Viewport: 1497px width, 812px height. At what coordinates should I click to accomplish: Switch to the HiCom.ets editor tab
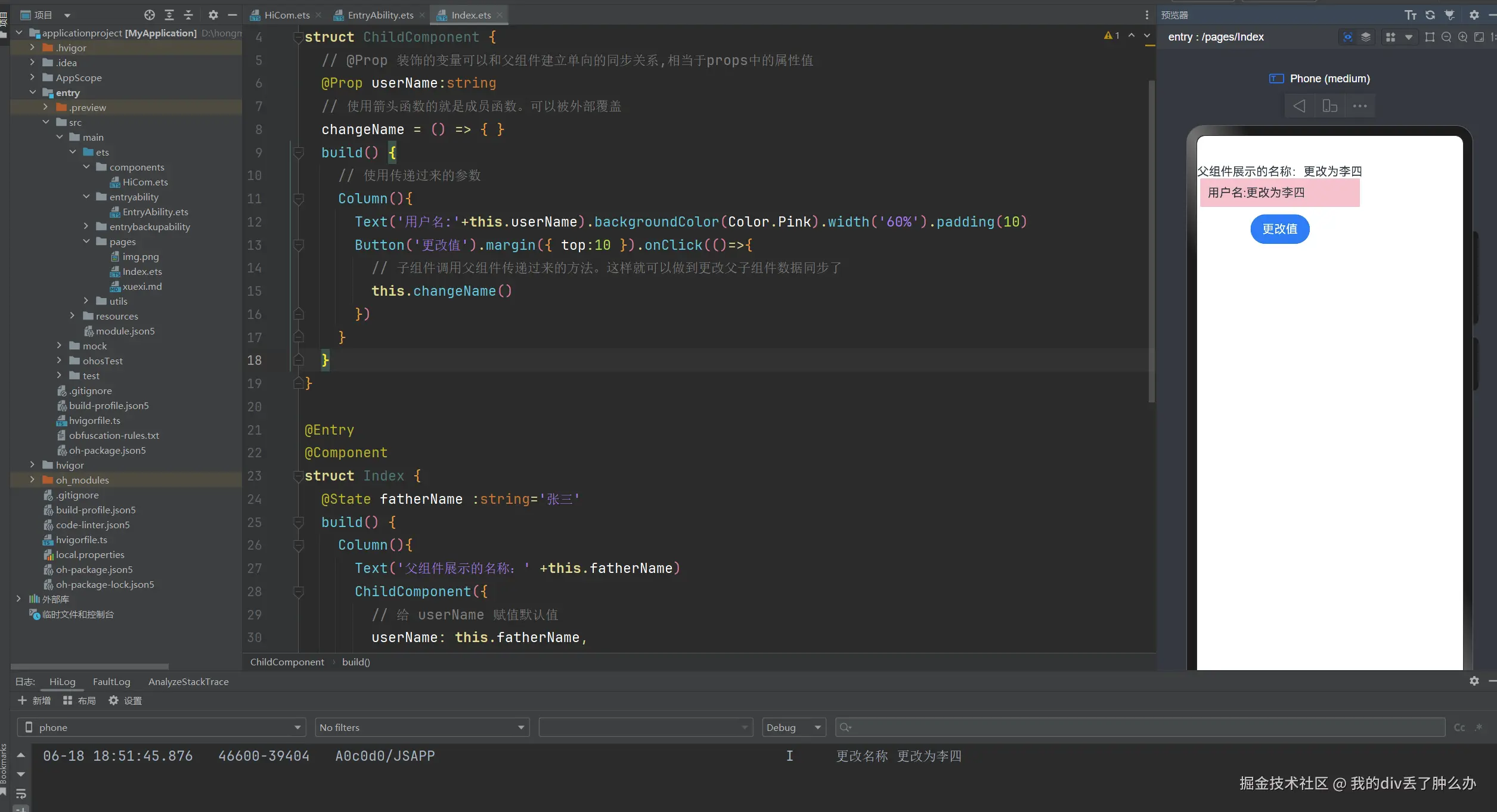tap(286, 15)
